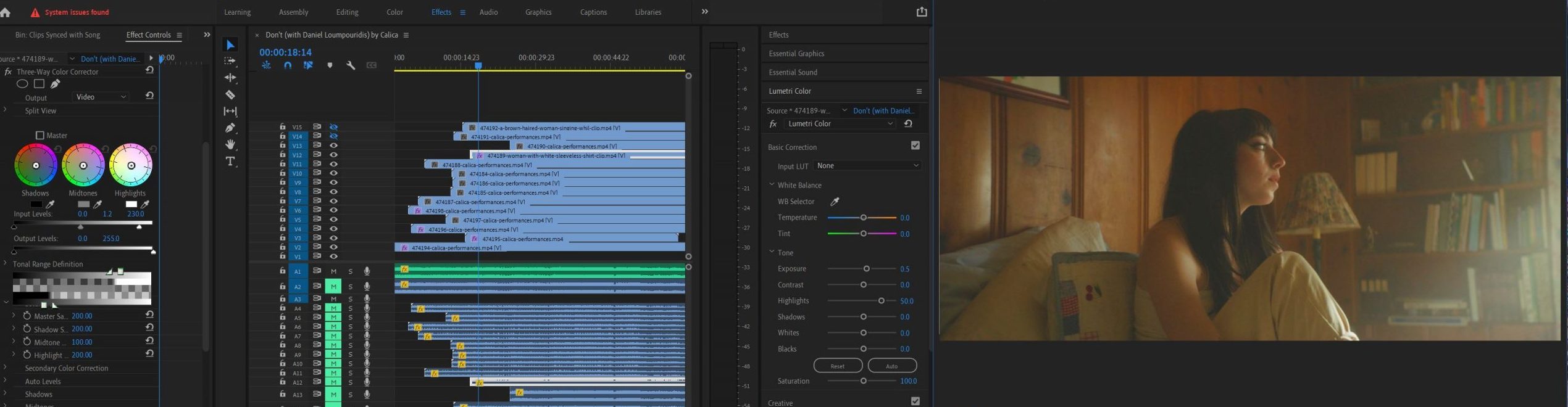1568x407 pixels.
Task: Enable the Master checkbox
Action: coord(40,135)
